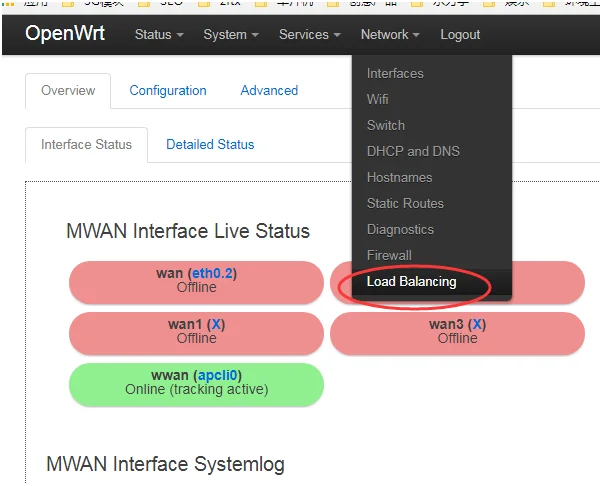Open DHCP and DNS menu entry
Image resolution: width=602 pixels, height=486 pixels.
coord(413,151)
